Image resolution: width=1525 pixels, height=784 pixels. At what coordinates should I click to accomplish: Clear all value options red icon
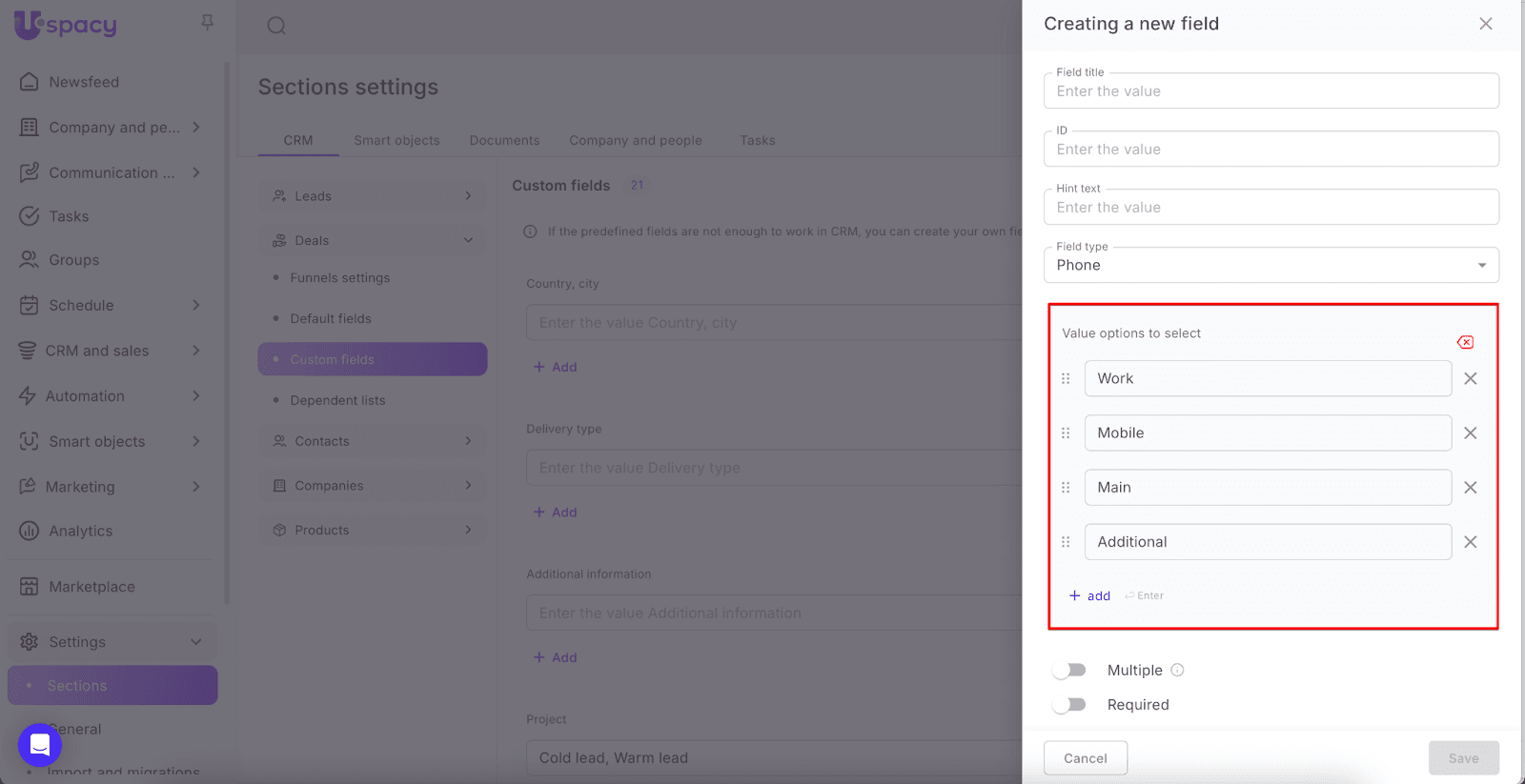[x=1465, y=342]
